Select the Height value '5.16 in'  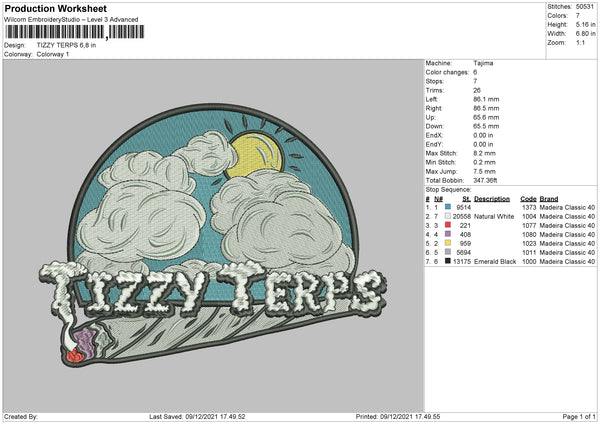[585, 24]
